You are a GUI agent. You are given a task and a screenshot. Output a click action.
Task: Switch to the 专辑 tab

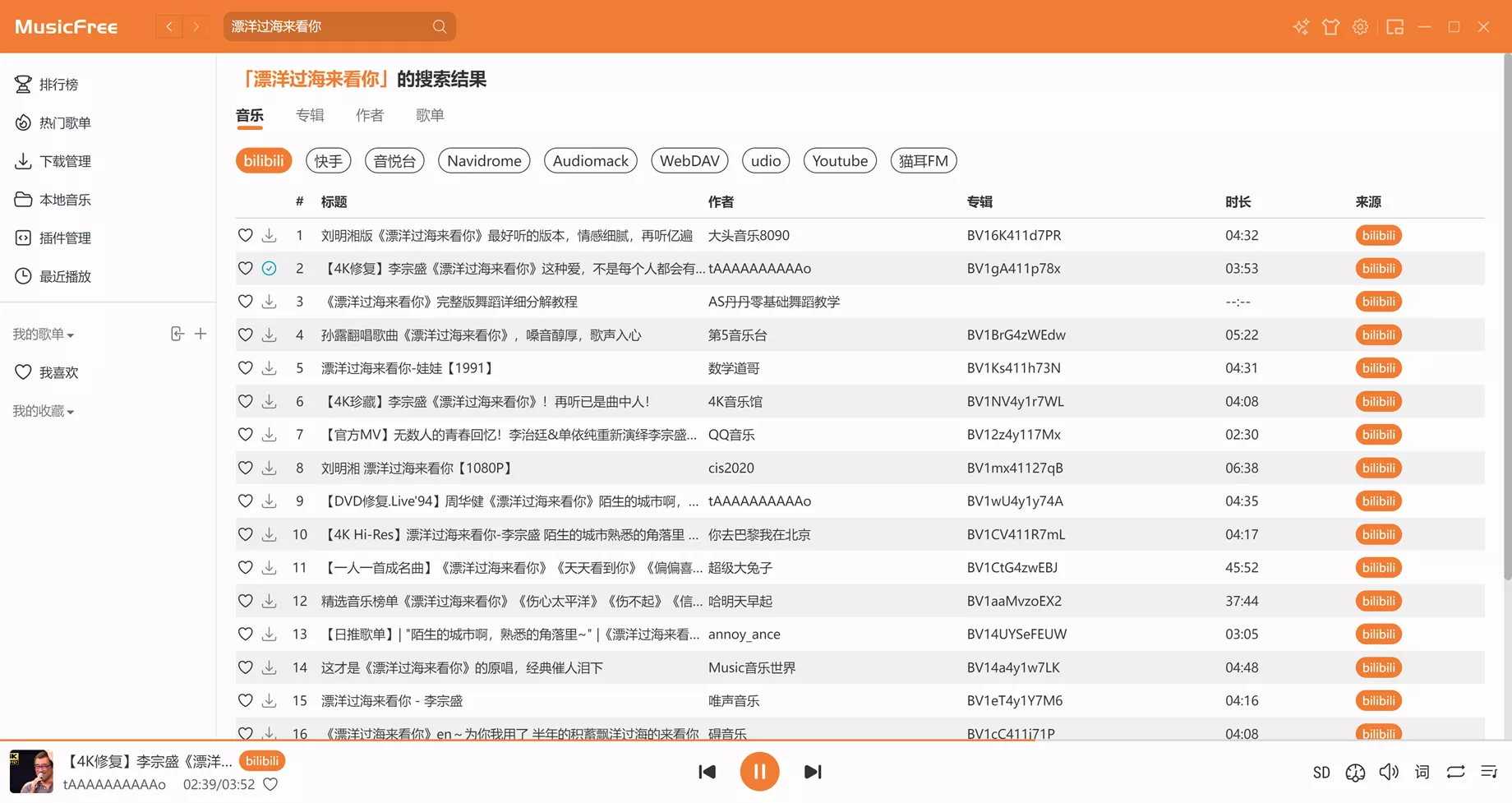tap(311, 115)
